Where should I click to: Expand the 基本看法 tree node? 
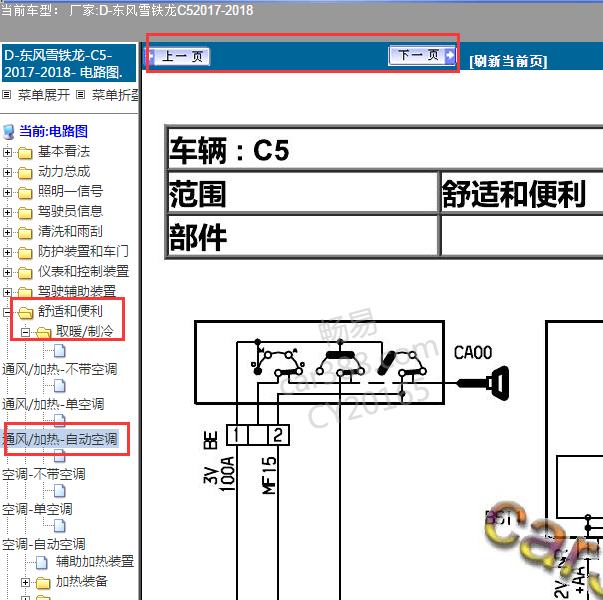click(x=7, y=152)
